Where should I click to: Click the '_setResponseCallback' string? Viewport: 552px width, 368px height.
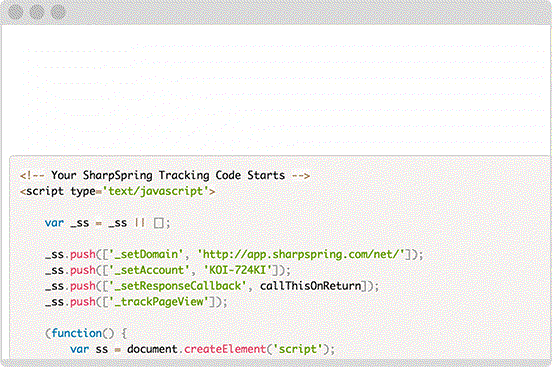(x=178, y=286)
